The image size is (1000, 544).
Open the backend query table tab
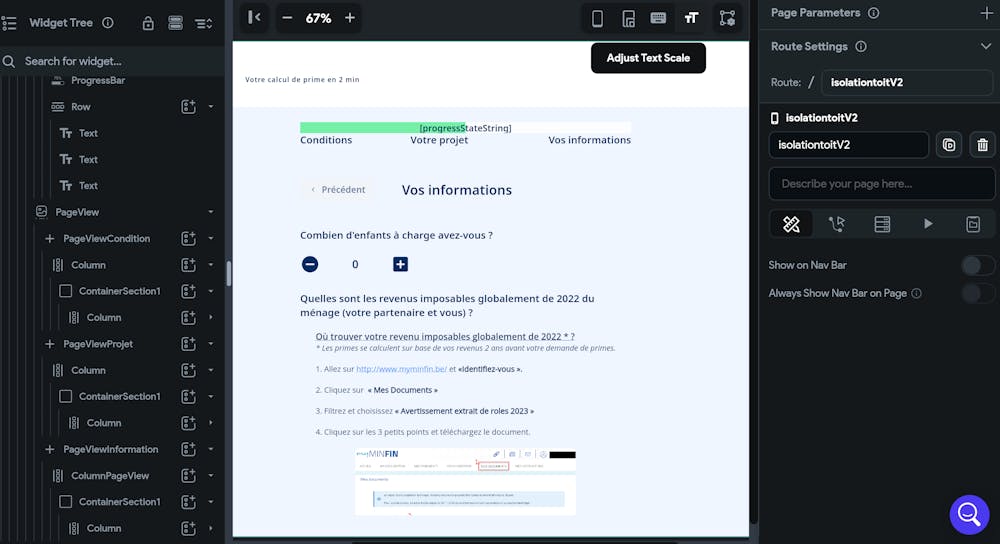[x=882, y=224]
